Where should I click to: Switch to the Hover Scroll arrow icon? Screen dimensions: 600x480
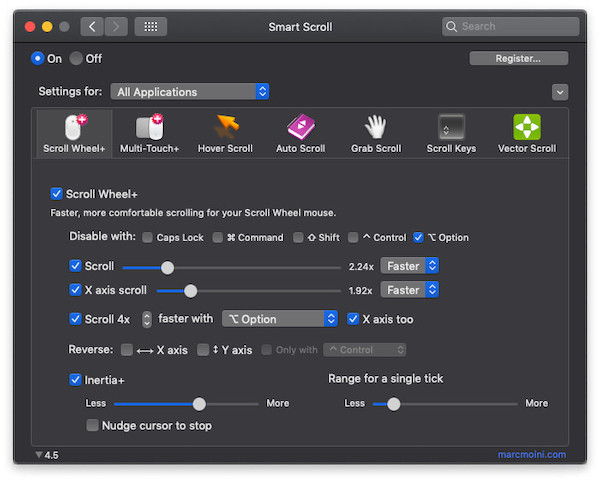pos(225,128)
